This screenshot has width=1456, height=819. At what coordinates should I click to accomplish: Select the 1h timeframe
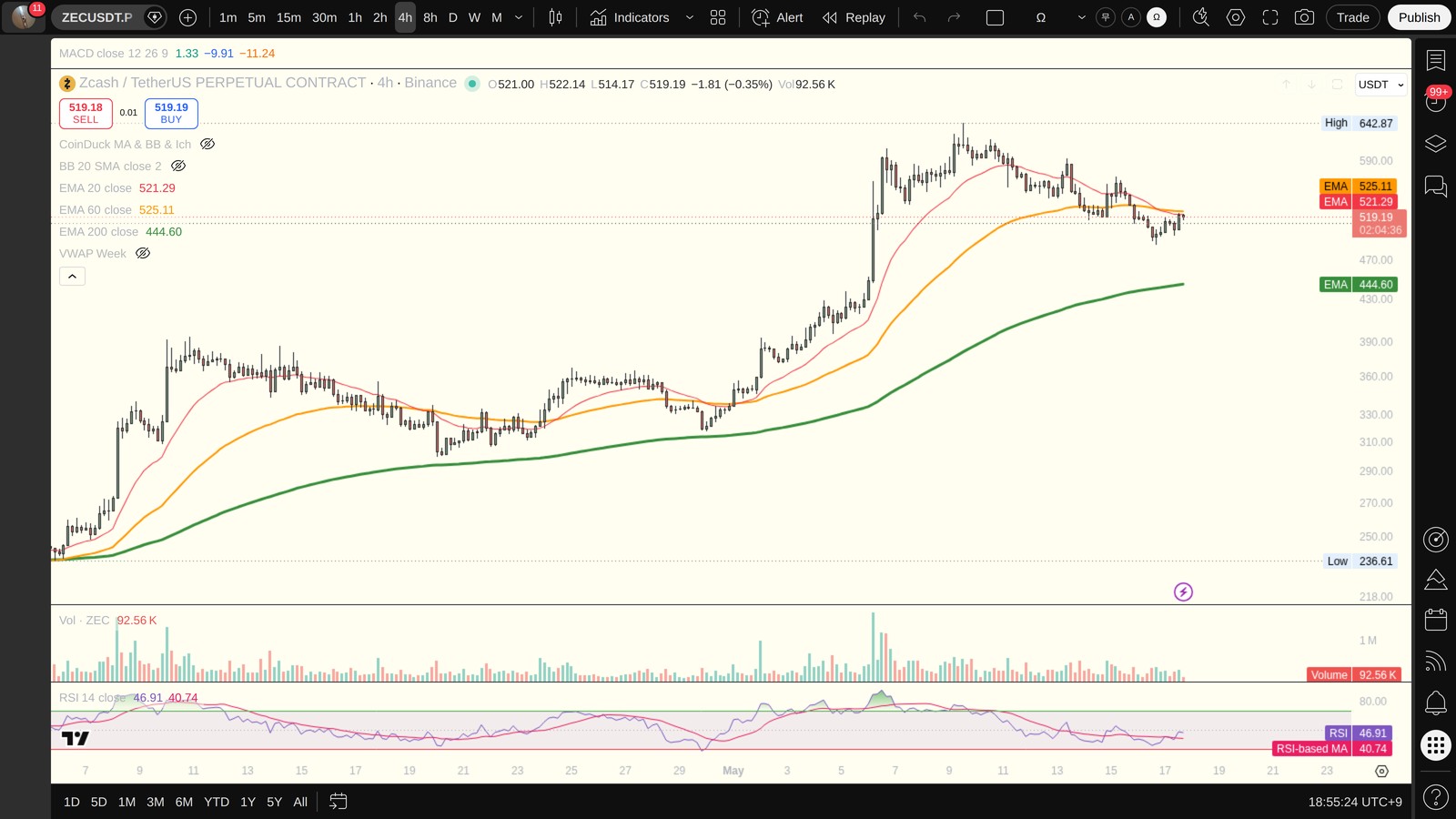355,17
